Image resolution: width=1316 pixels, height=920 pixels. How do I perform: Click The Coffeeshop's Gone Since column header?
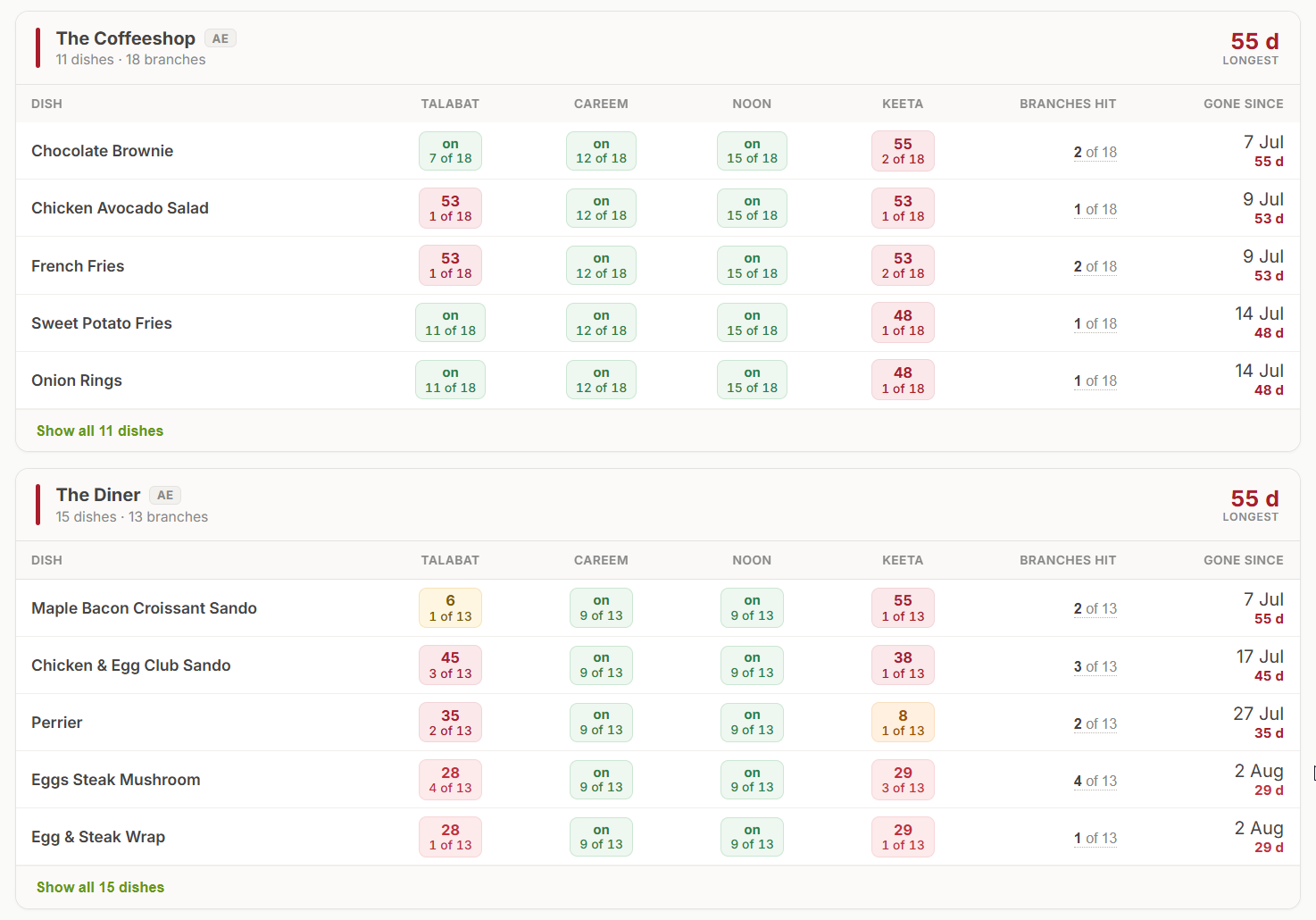tap(1244, 104)
